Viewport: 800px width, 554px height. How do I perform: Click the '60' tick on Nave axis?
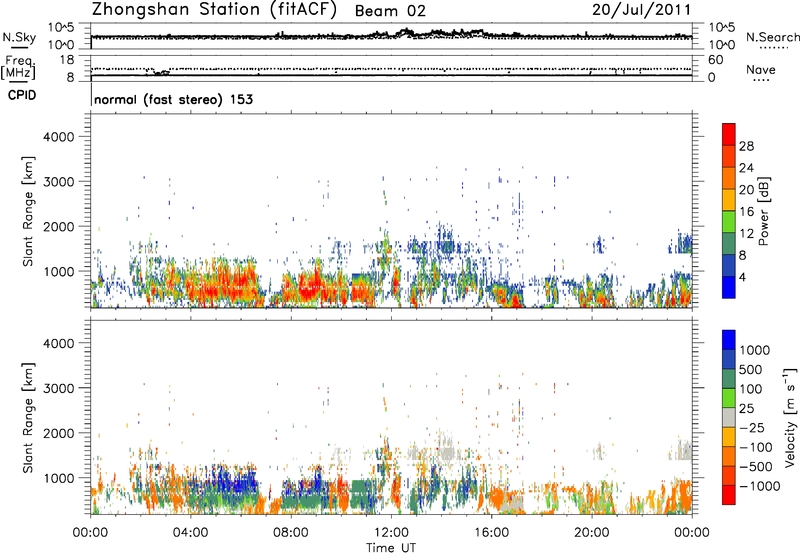716,60
